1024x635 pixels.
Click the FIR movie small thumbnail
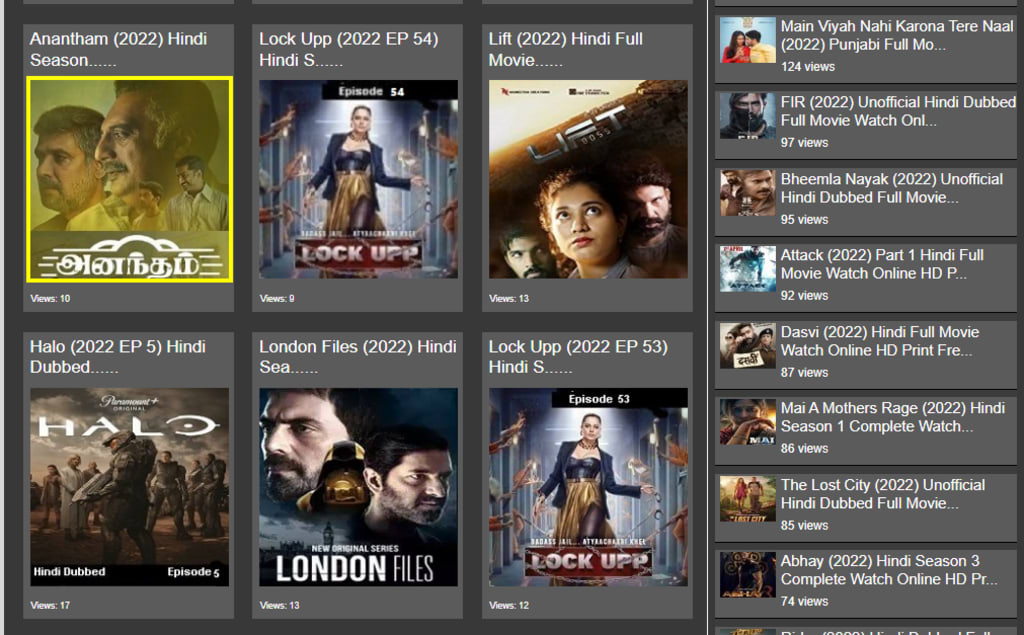tap(748, 116)
